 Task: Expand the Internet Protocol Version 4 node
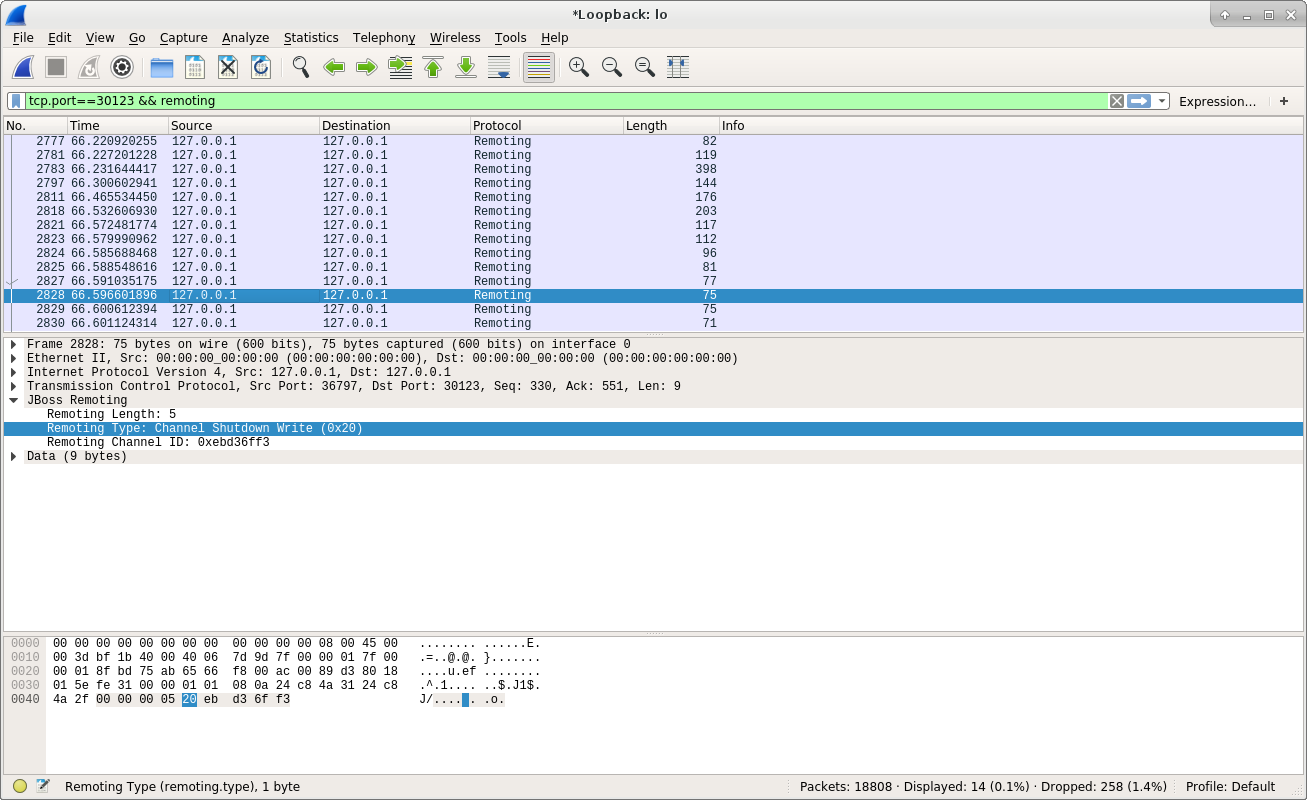click(14, 372)
